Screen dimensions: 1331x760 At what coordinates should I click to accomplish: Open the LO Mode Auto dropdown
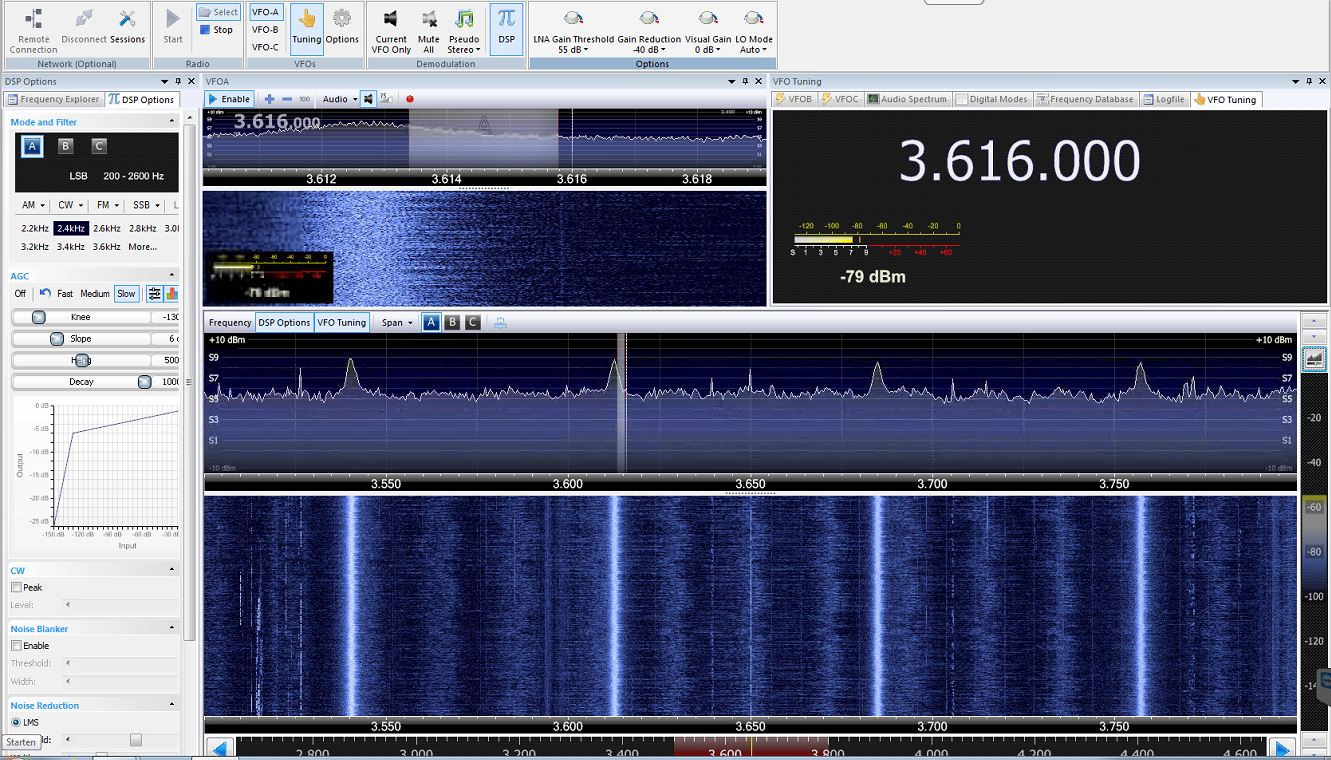(x=754, y=31)
